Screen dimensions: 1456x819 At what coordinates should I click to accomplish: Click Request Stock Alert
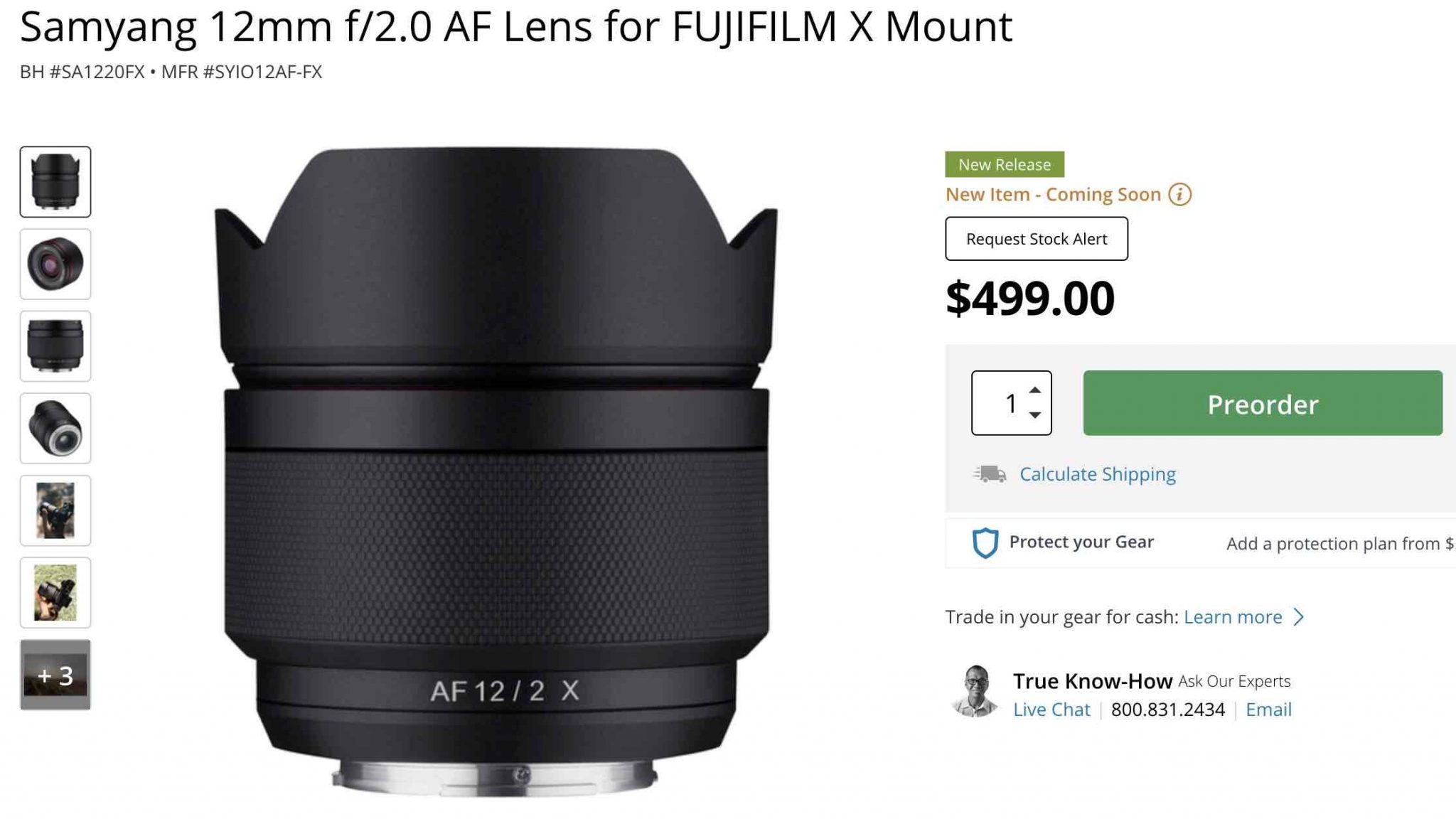click(x=1036, y=238)
